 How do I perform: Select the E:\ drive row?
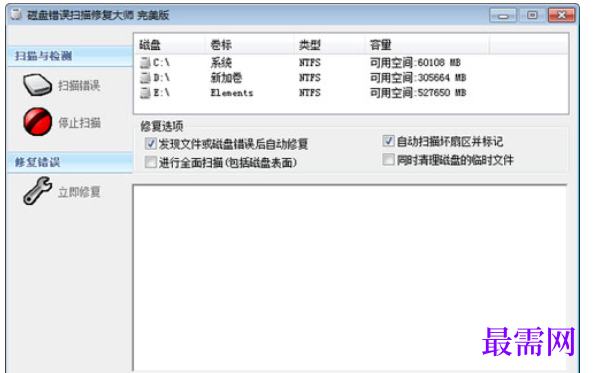click(351, 93)
